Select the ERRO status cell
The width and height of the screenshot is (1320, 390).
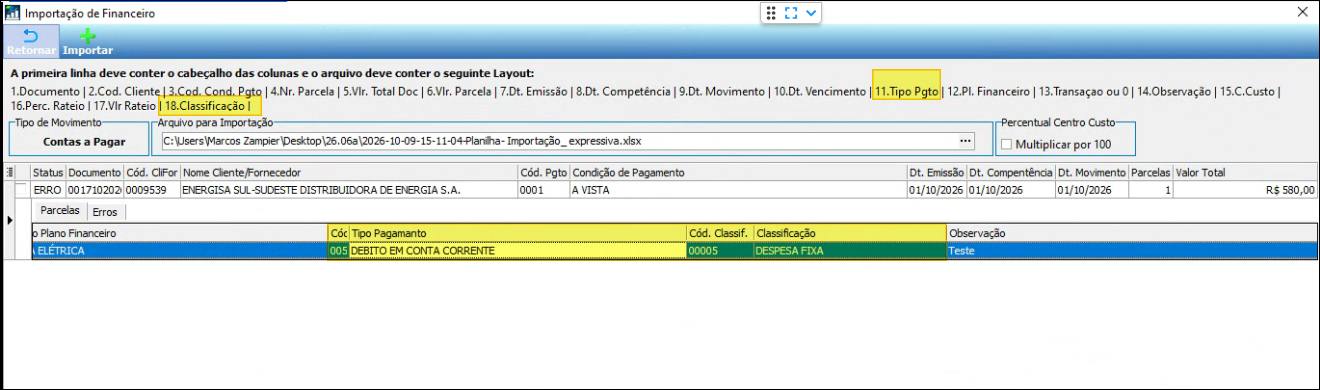(x=48, y=189)
